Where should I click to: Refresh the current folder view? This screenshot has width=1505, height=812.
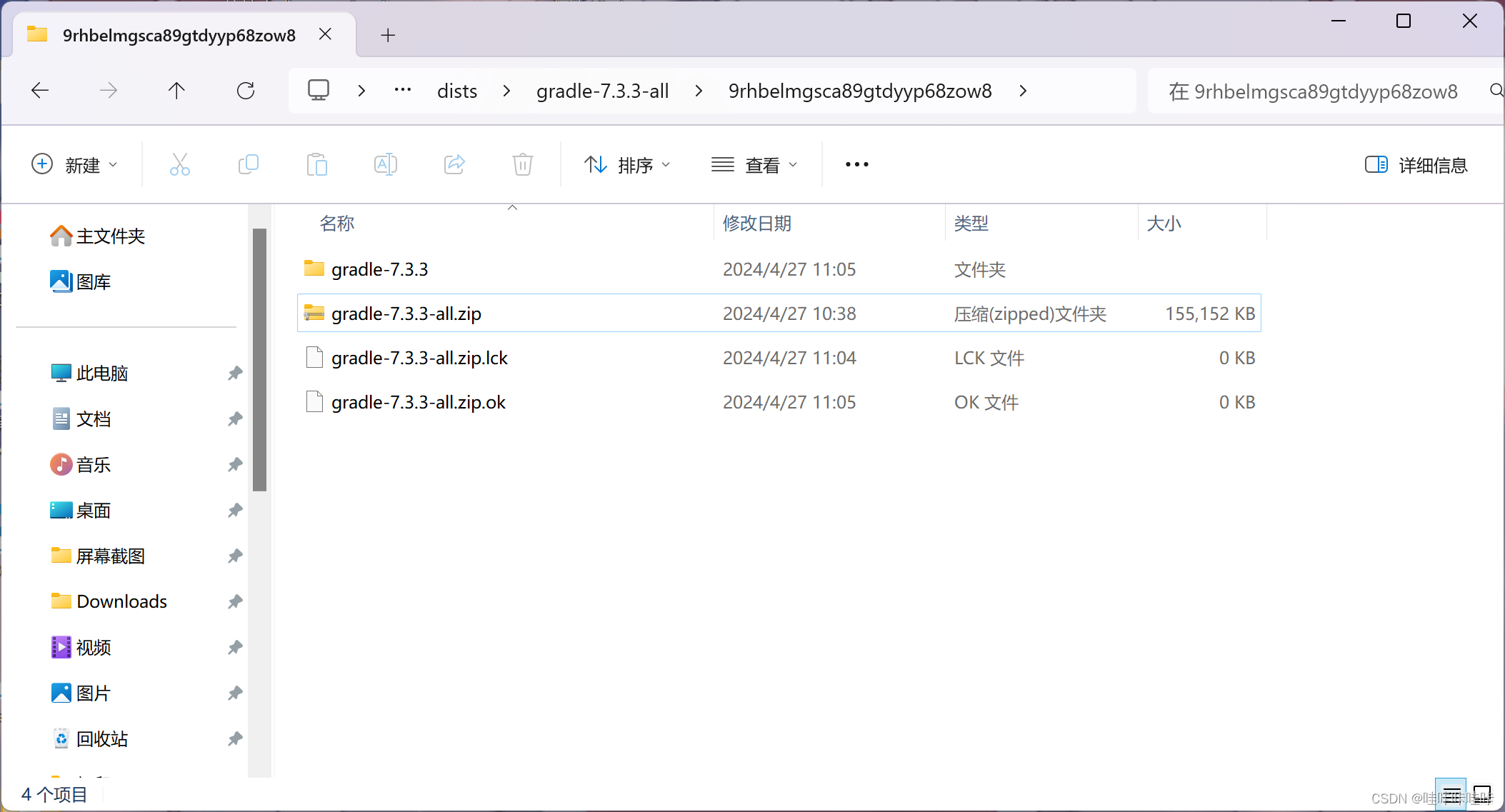pos(245,91)
